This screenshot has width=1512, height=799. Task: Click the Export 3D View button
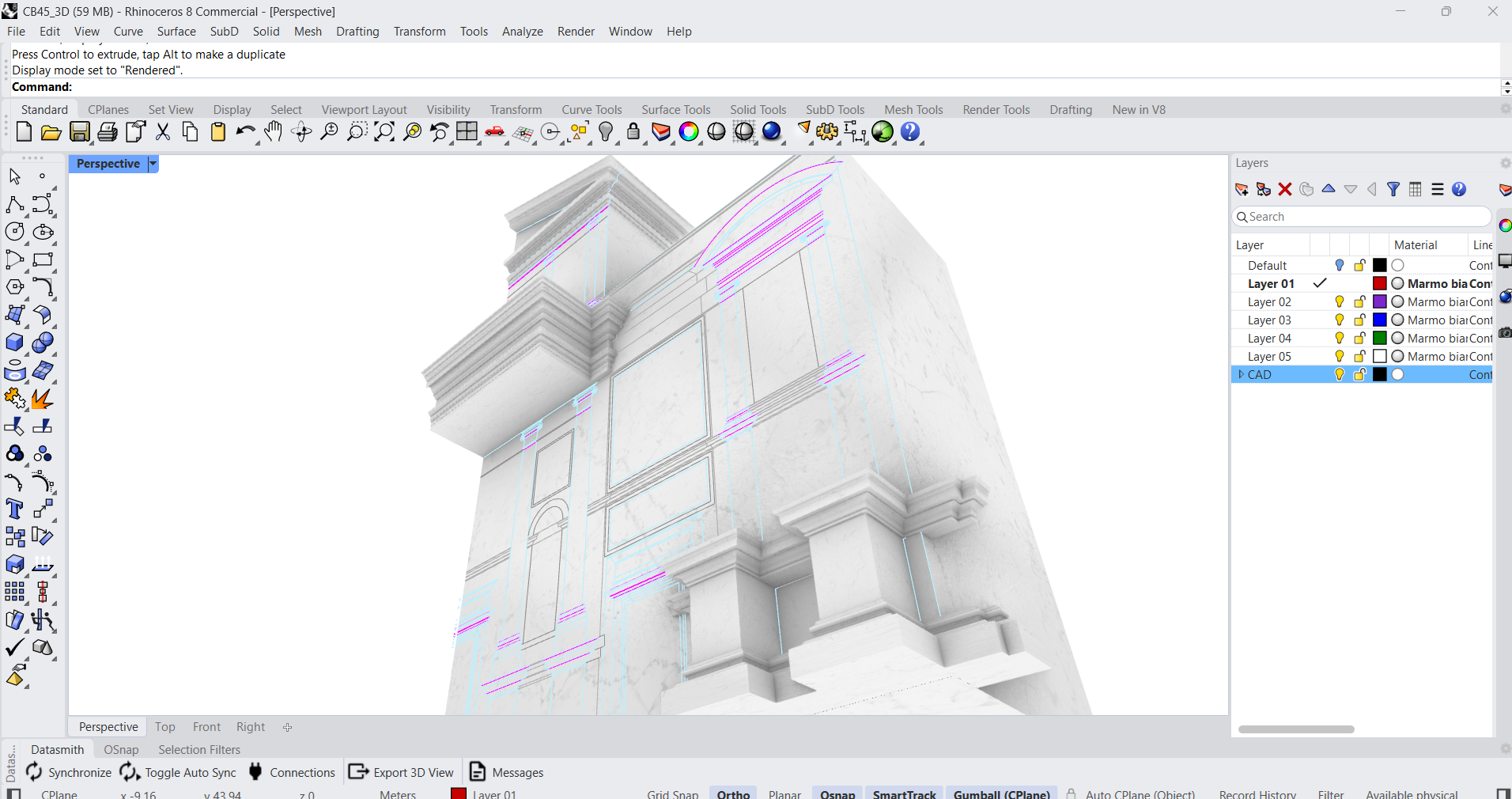tap(402, 772)
